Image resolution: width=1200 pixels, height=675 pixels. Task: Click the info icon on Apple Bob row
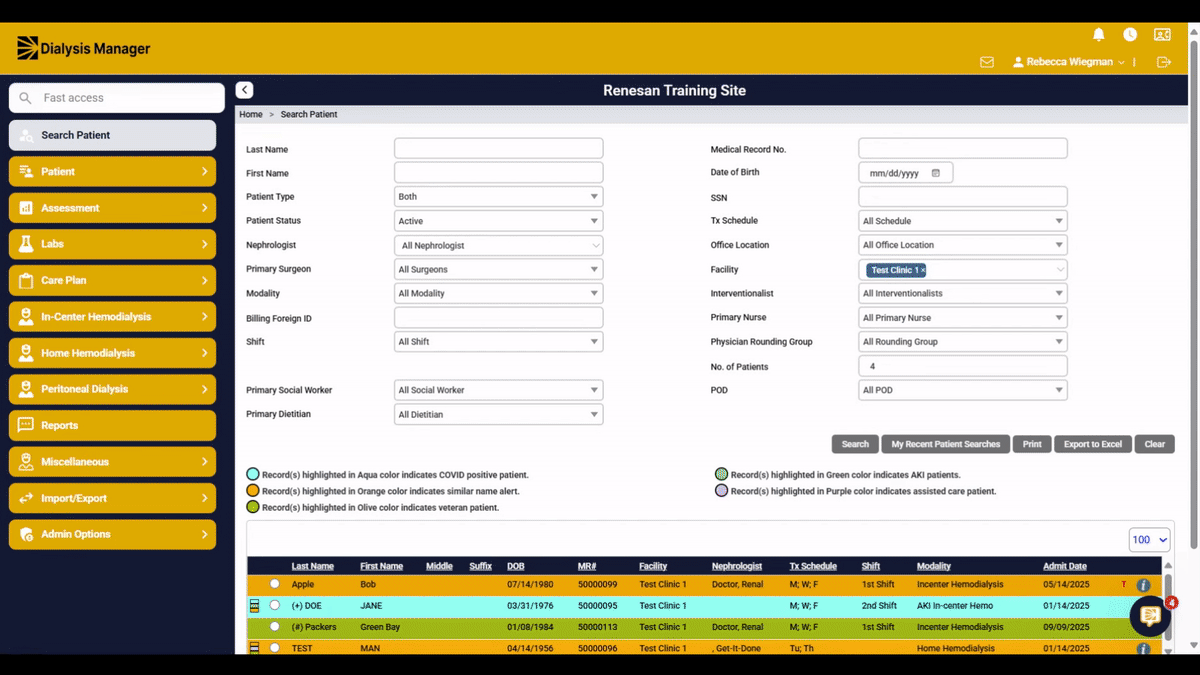click(1143, 585)
